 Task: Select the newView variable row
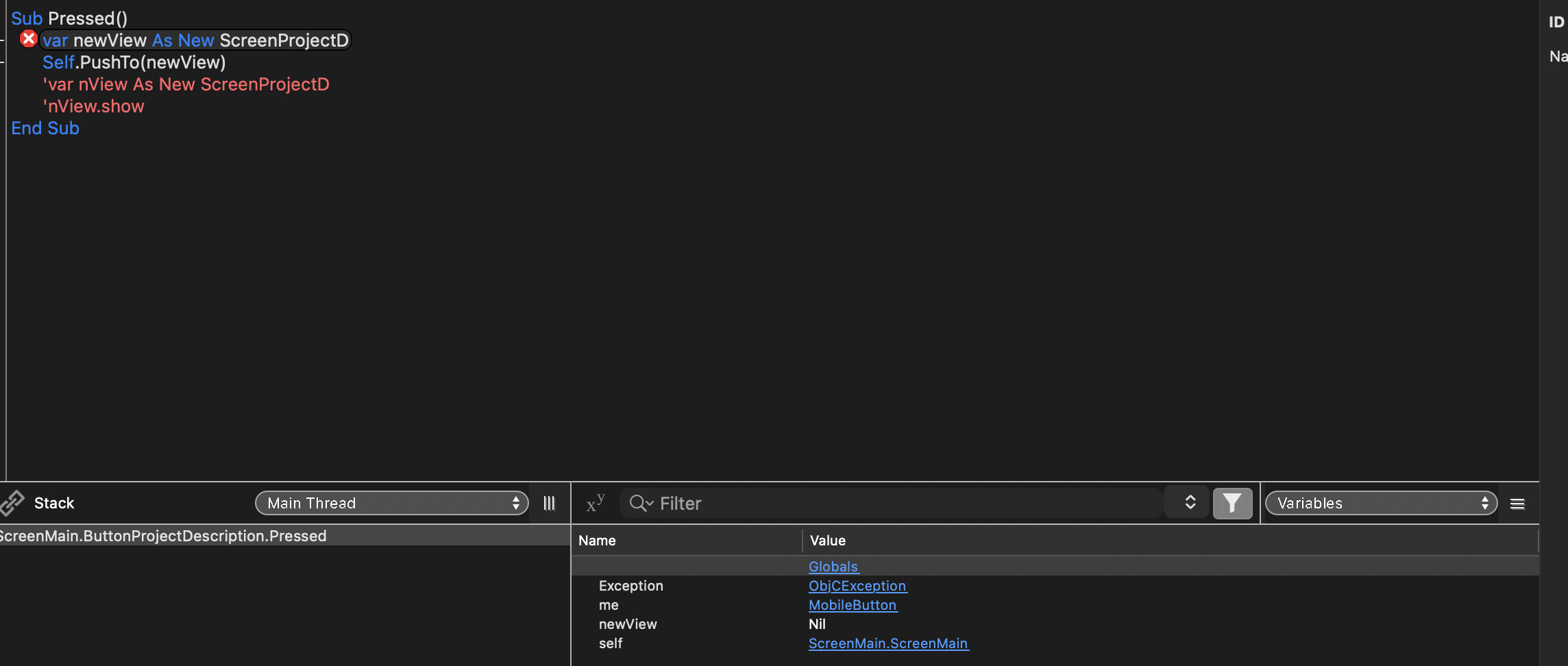(x=628, y=624)
